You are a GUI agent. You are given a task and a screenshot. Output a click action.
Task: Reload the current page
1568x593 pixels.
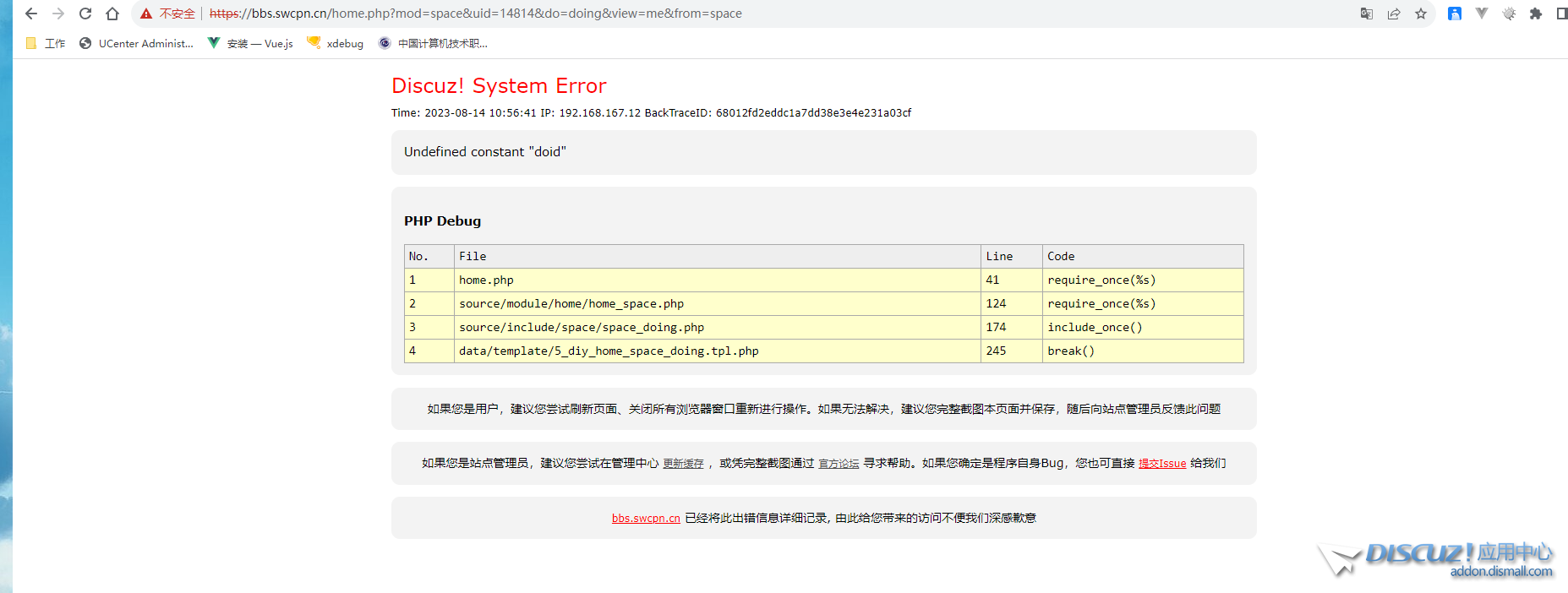pyautogui.click(x=85, y=14)
